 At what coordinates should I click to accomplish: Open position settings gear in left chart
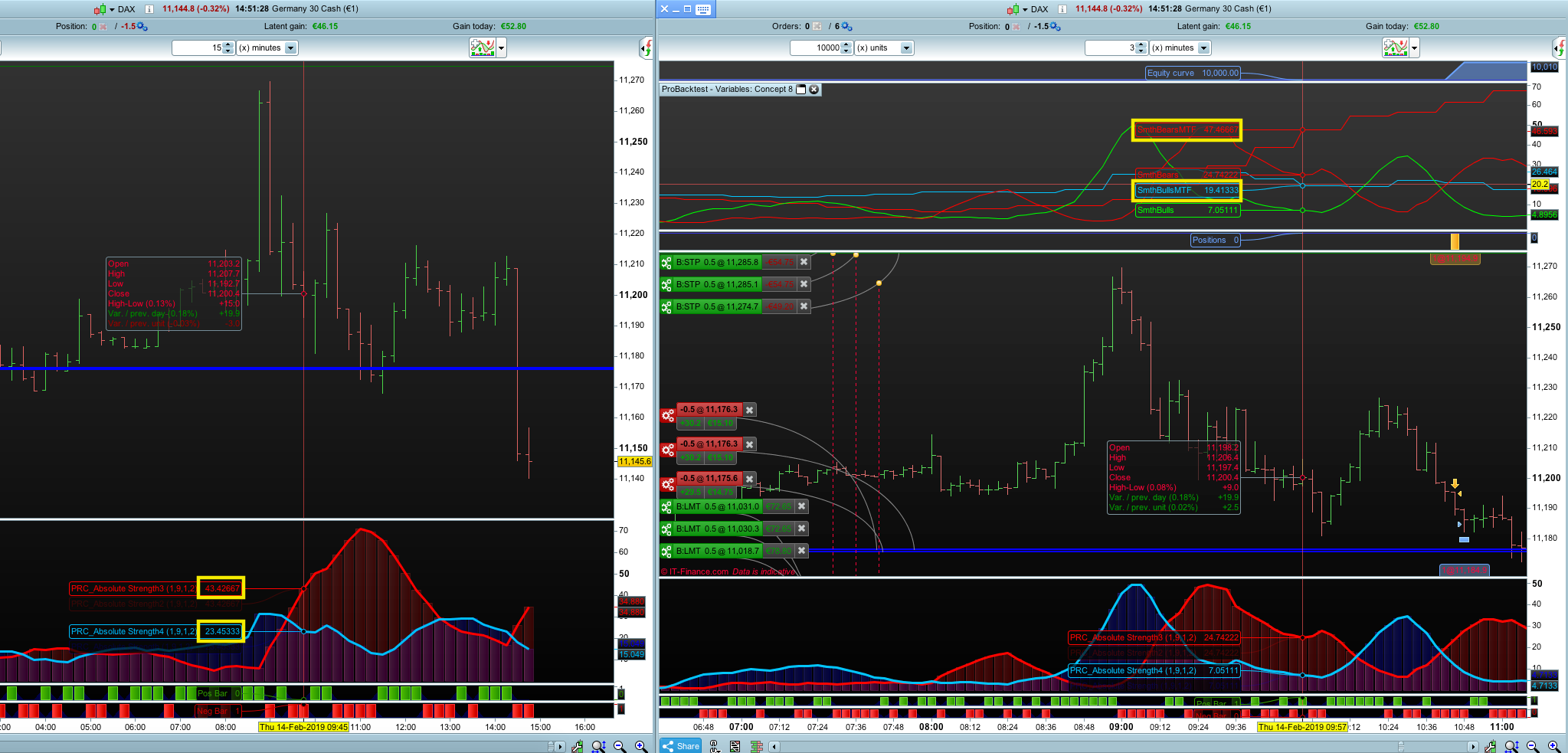(x=142, y=27)
